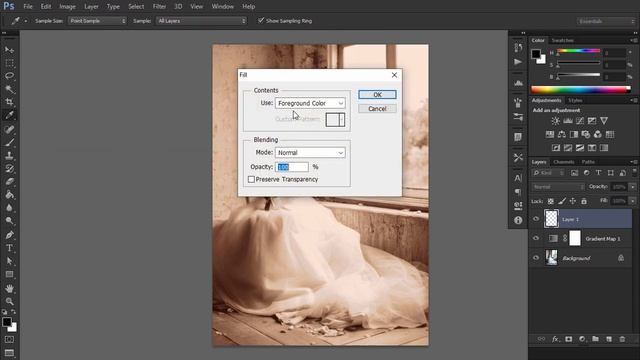Open Sample Size Point Sample dropdown
The height and width of the screenshot is (360, 640).
pyautogui.click(x=97, y=21)
